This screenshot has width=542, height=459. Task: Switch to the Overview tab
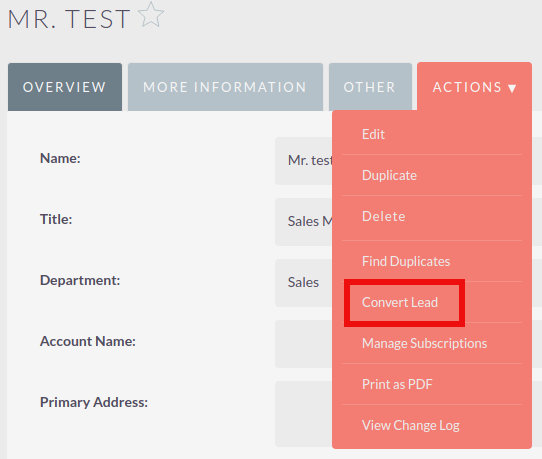65,87
